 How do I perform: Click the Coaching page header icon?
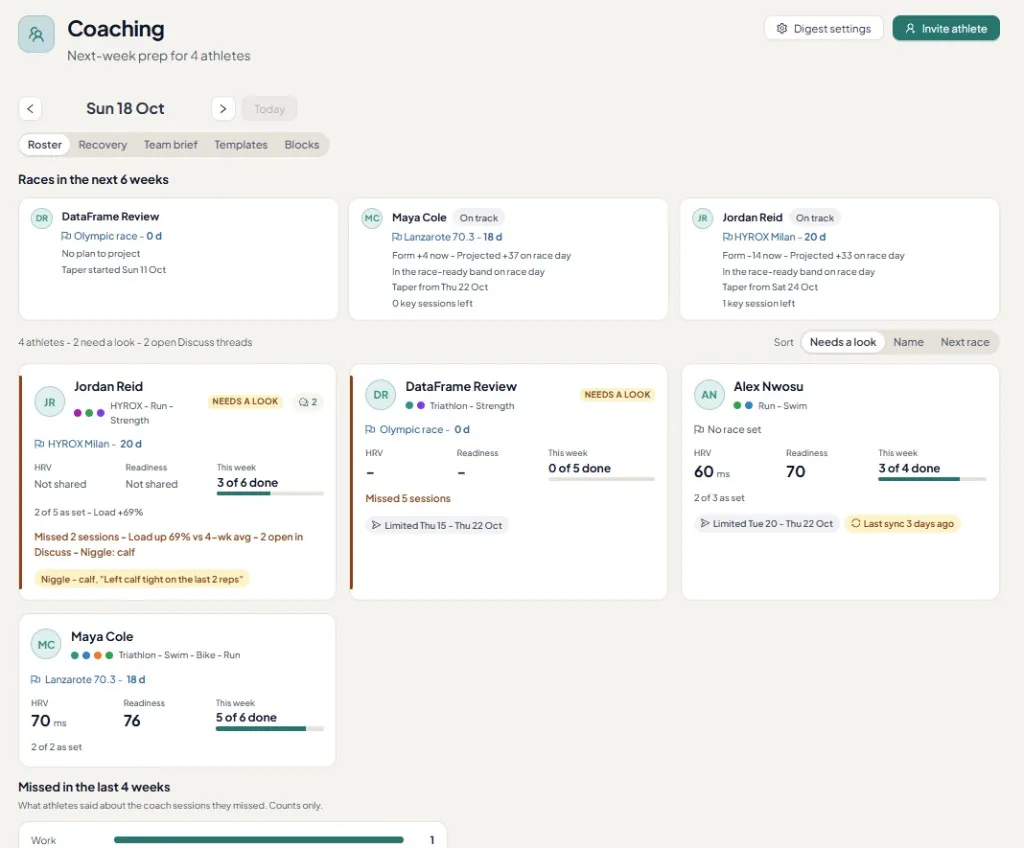36,34
